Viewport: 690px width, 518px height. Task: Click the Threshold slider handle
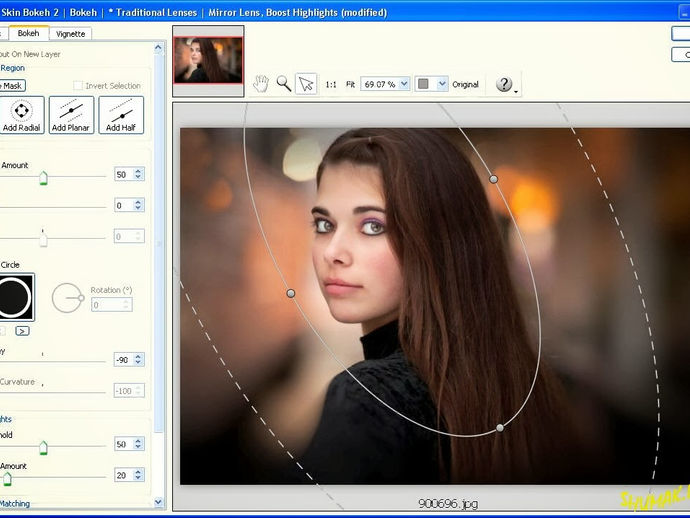pos(43,448)
